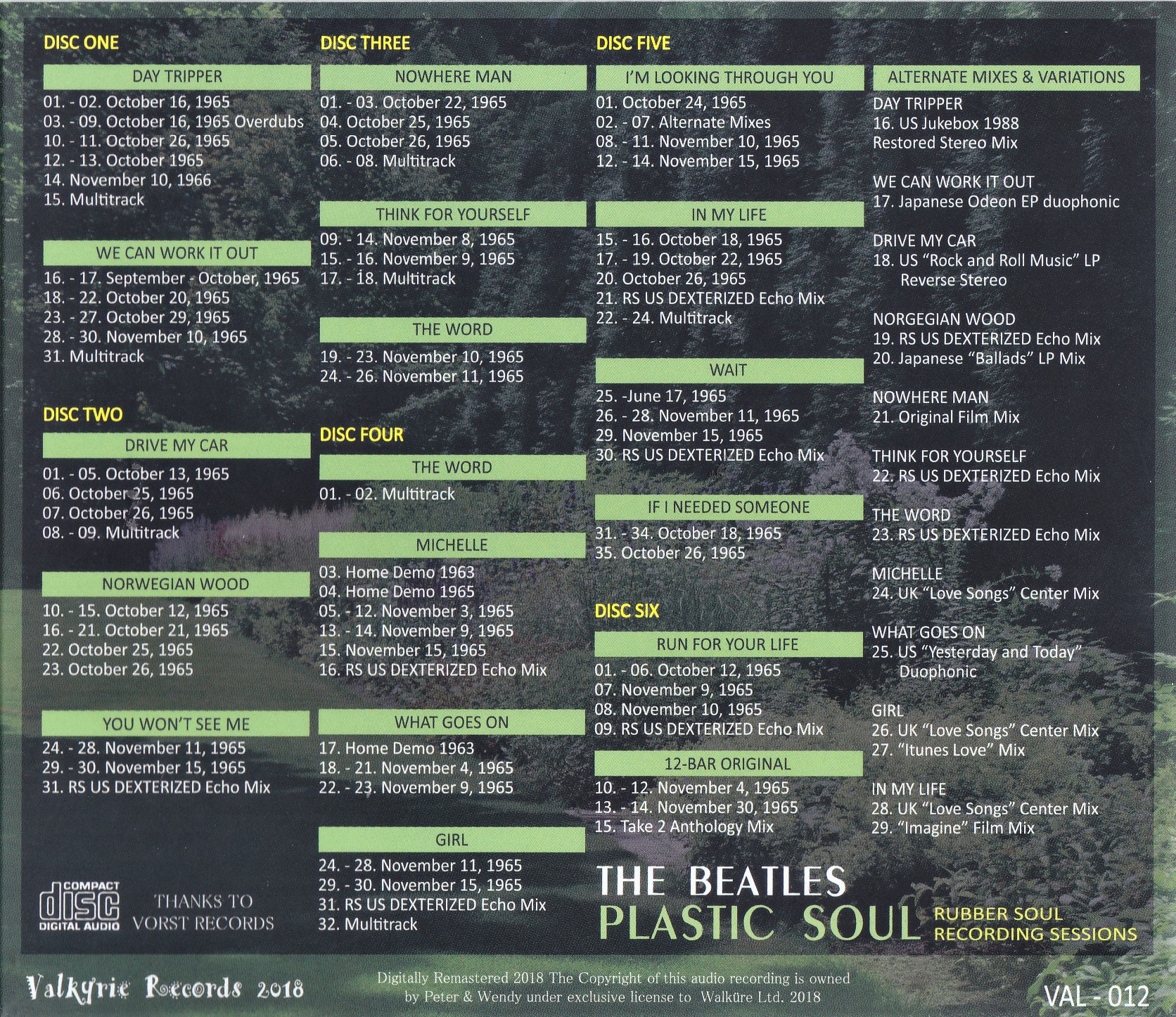Click the 'Valkyrie Records 2018' label text

165,988
